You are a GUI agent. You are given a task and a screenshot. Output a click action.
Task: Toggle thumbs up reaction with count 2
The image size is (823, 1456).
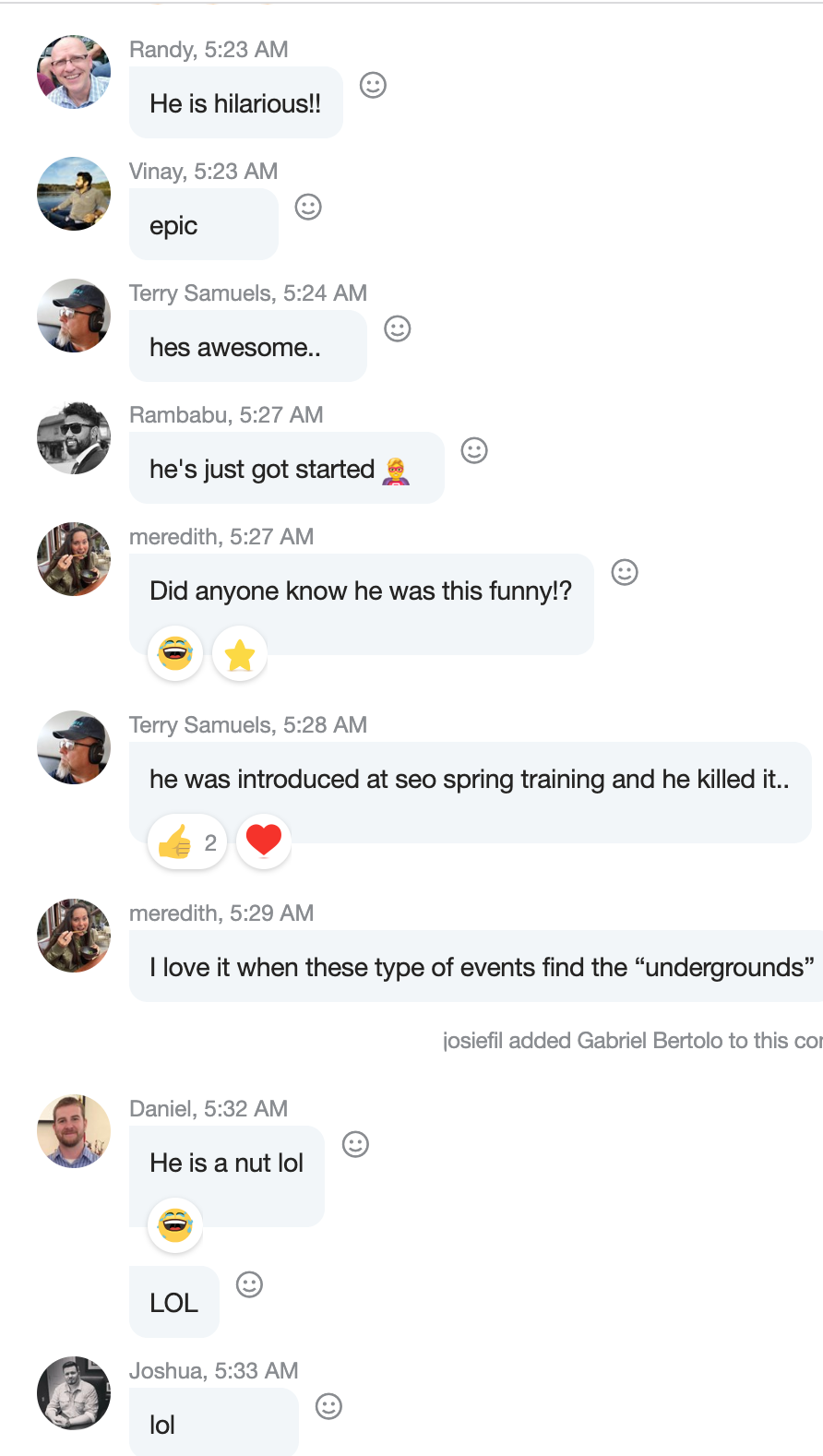click(187, 842)
